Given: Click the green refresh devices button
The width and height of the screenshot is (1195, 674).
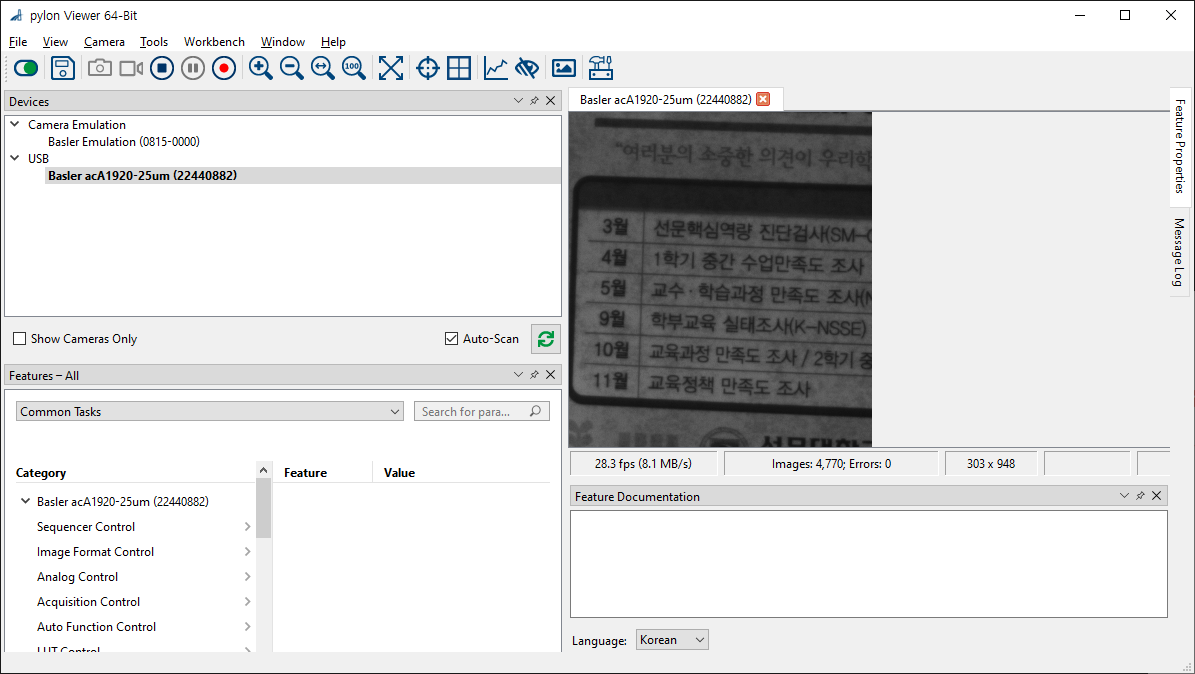Looking at the screenshot, I should click(546, 339).
